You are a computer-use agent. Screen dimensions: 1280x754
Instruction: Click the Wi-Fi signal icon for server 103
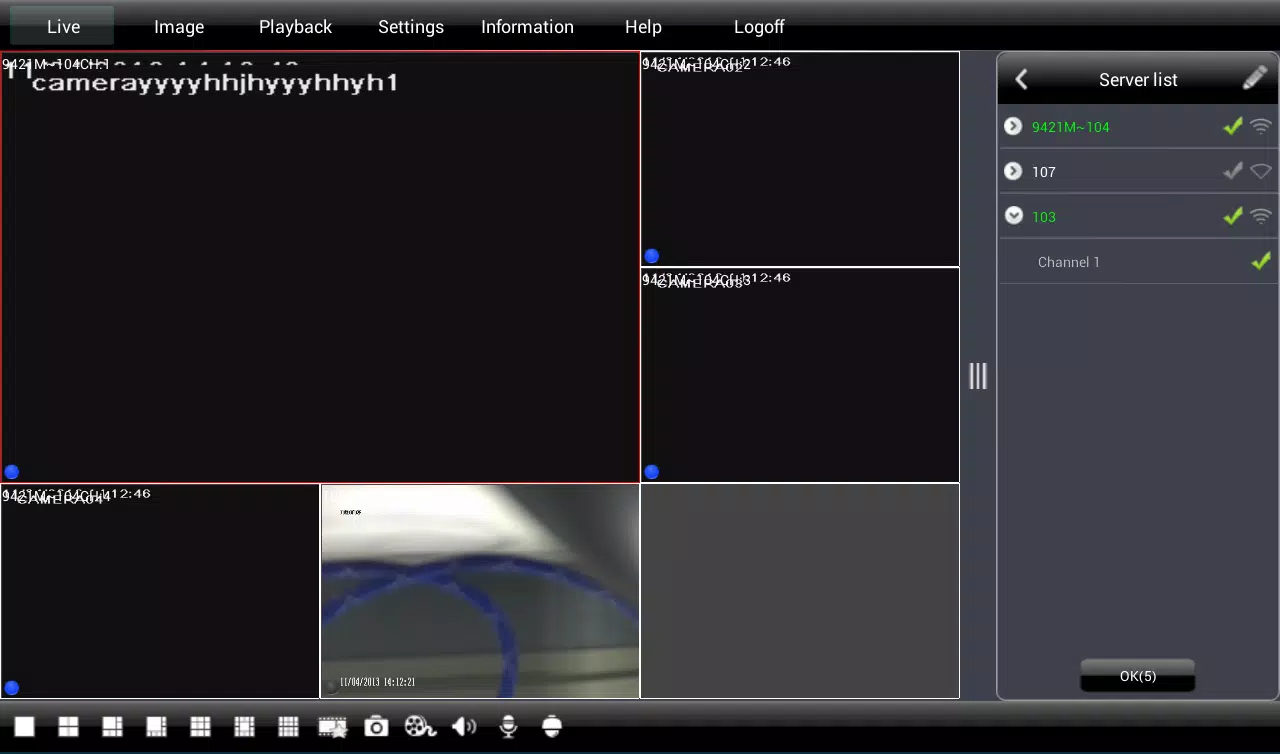[1261, 216]
